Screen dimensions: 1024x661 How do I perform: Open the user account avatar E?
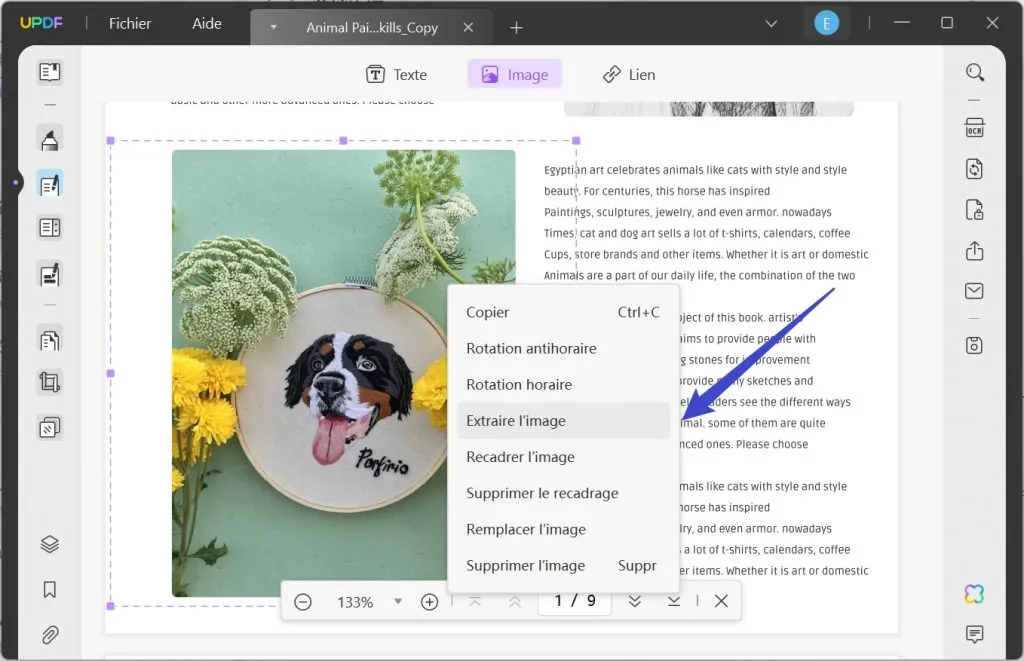click(826, 24)
